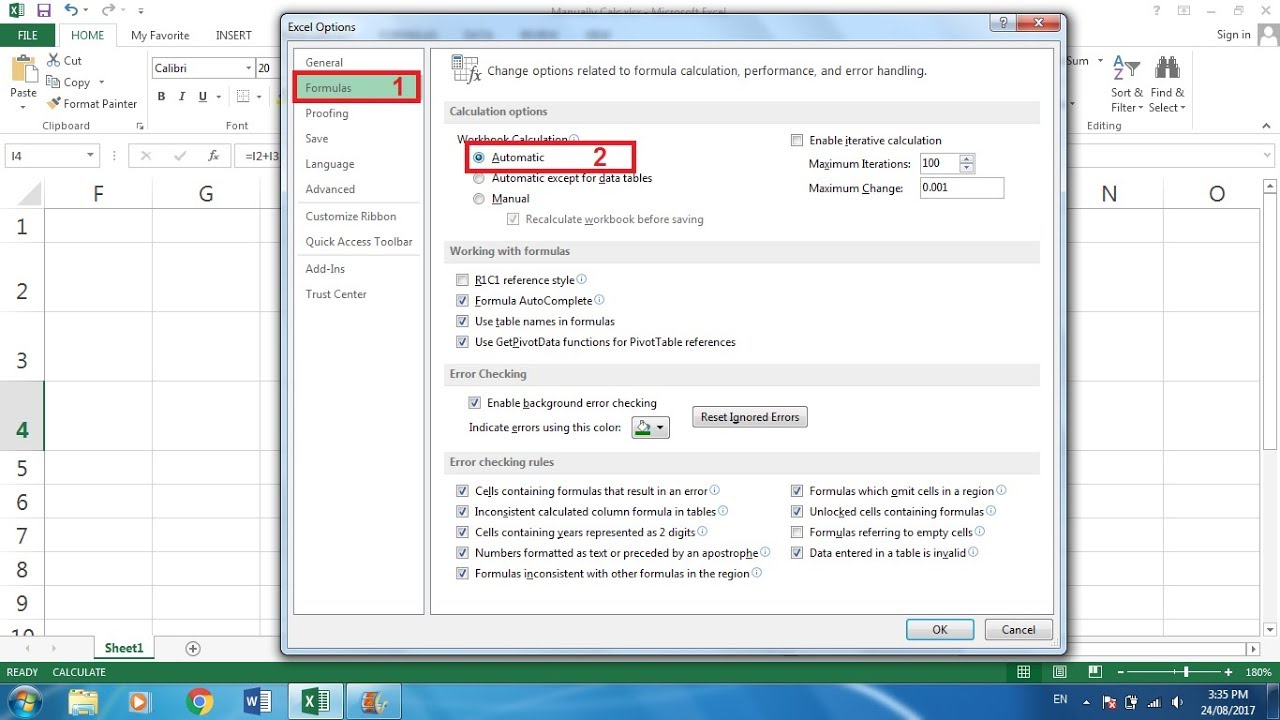Image resolution: width=1280 pixels, height=720 pixels.
Task: Enable iterative calculation checkbox
Action: click(797, 140)
